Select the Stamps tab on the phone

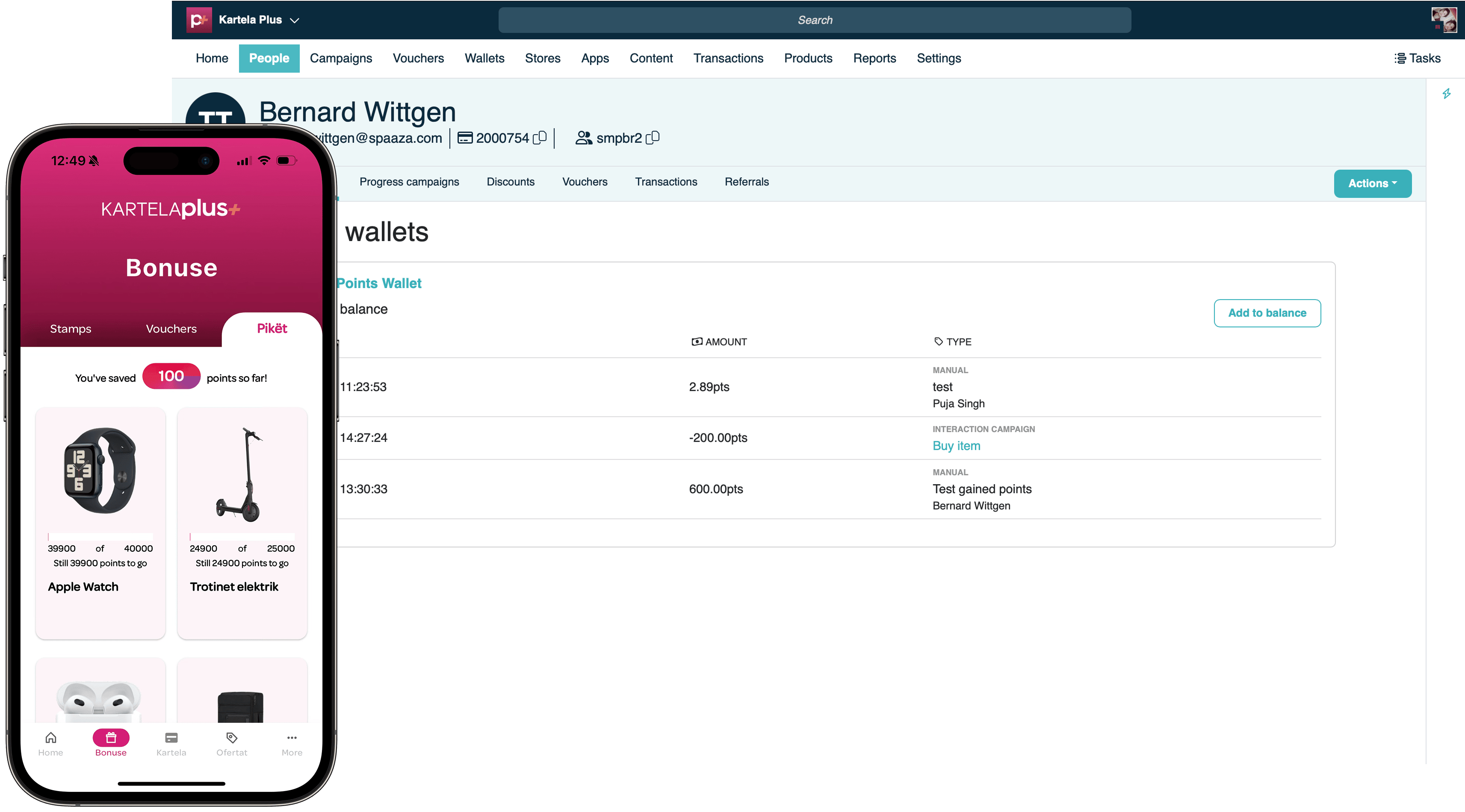[71, 329]
